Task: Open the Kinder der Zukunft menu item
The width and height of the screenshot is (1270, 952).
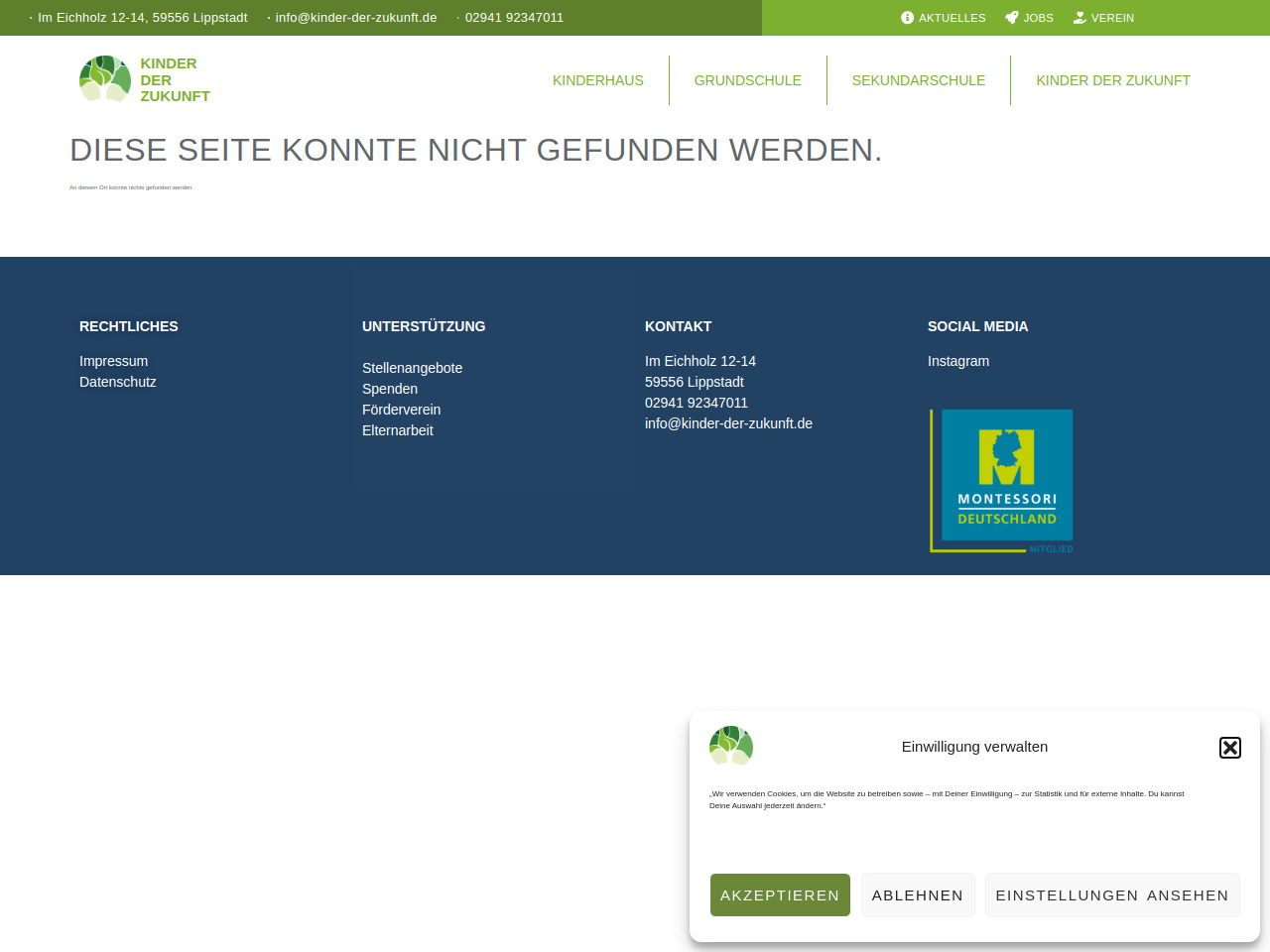Action: tap(1112, 80)
